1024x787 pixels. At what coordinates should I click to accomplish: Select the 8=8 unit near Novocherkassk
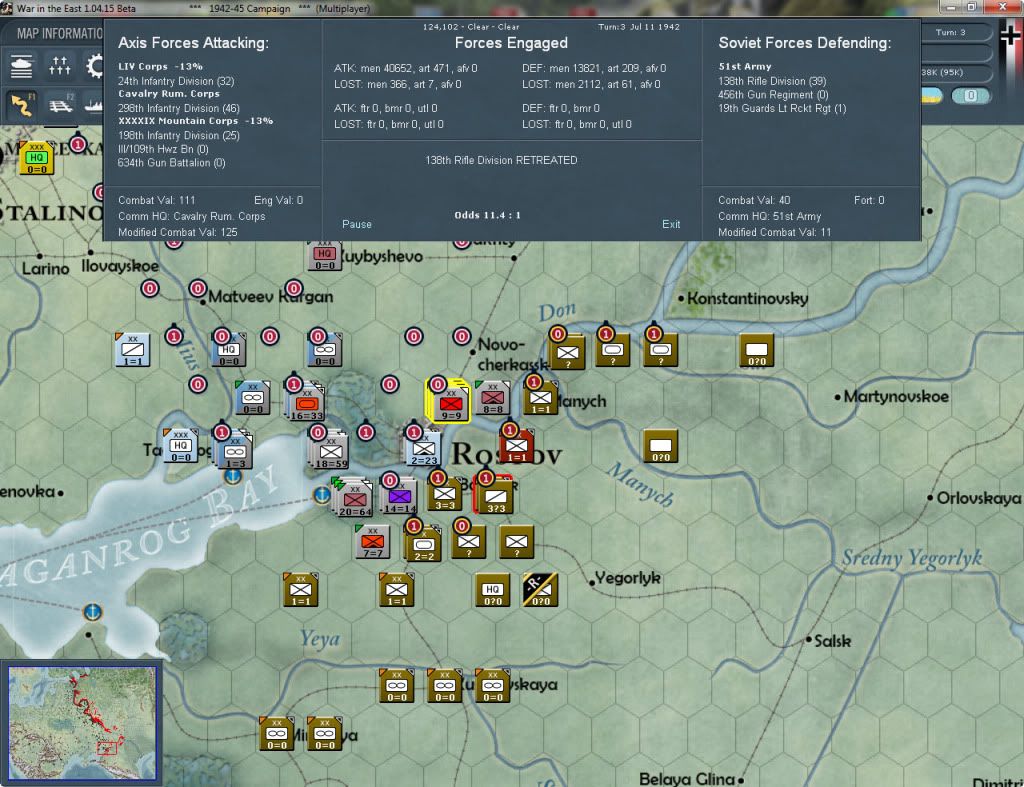tap(493, 398)
